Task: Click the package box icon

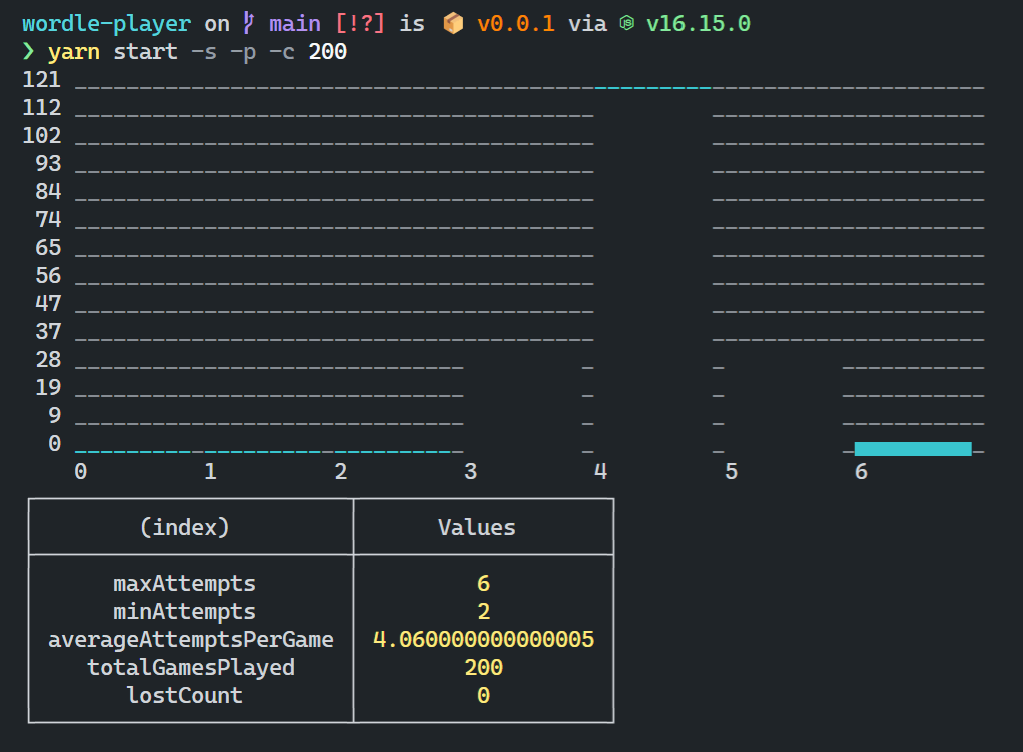Action: (x=453, y=23)
